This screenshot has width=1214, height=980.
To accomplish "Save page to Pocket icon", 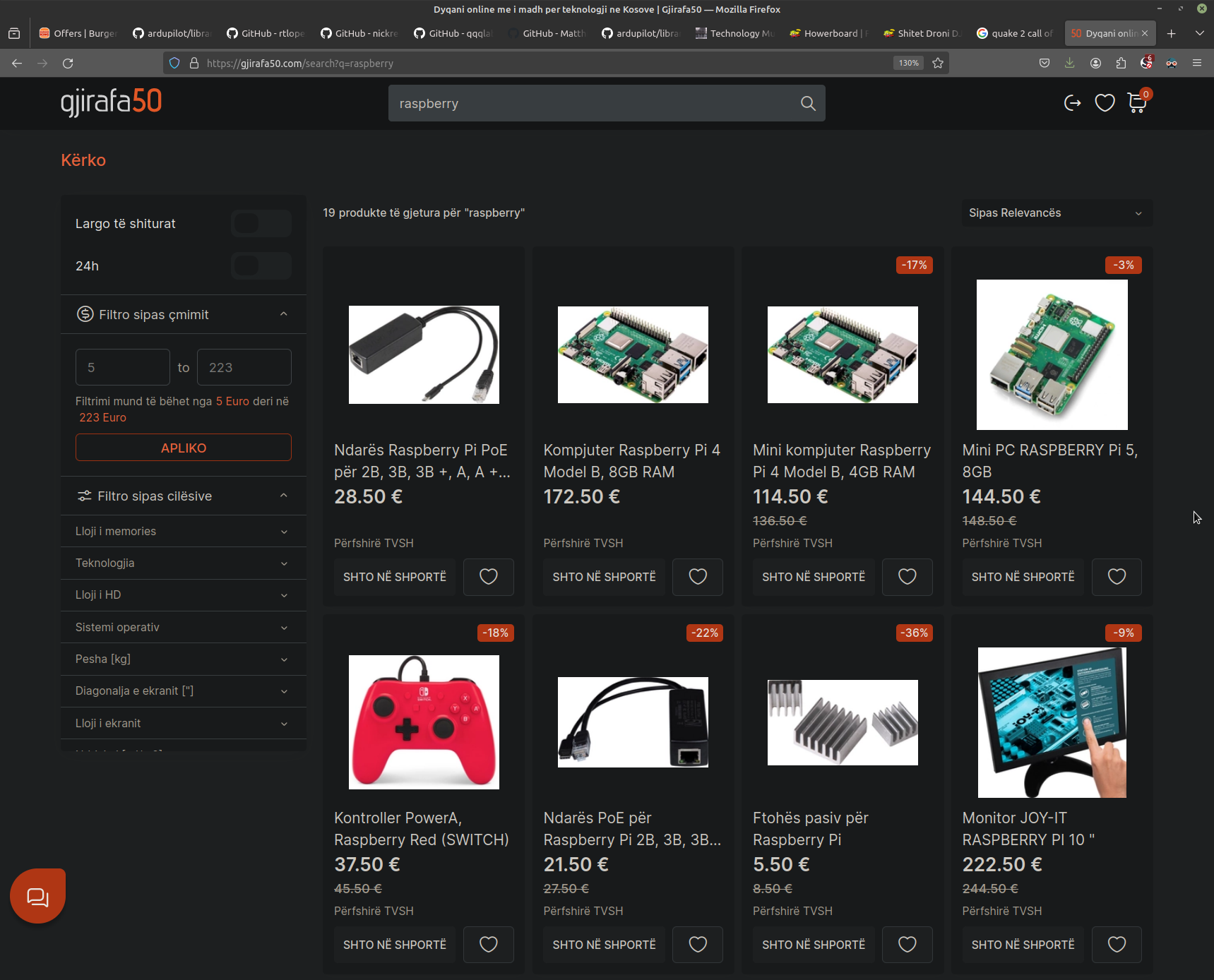I will [x=1045, y=64].
